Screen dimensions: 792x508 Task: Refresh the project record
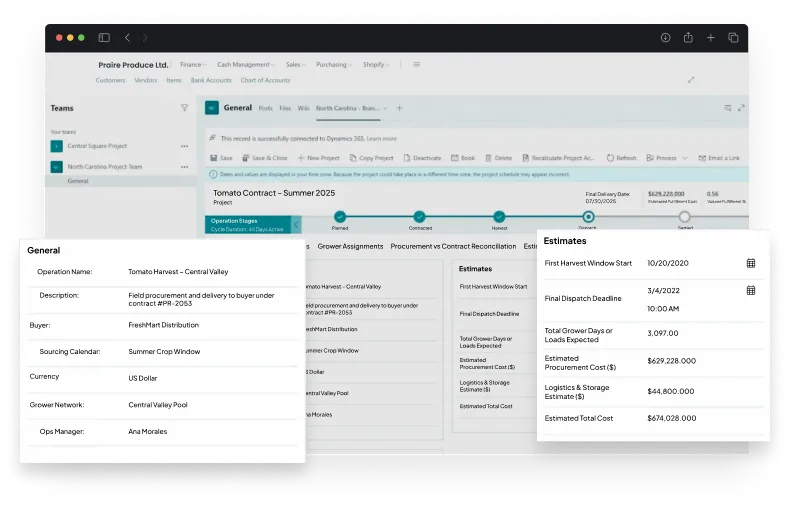(x=621, y=158)
